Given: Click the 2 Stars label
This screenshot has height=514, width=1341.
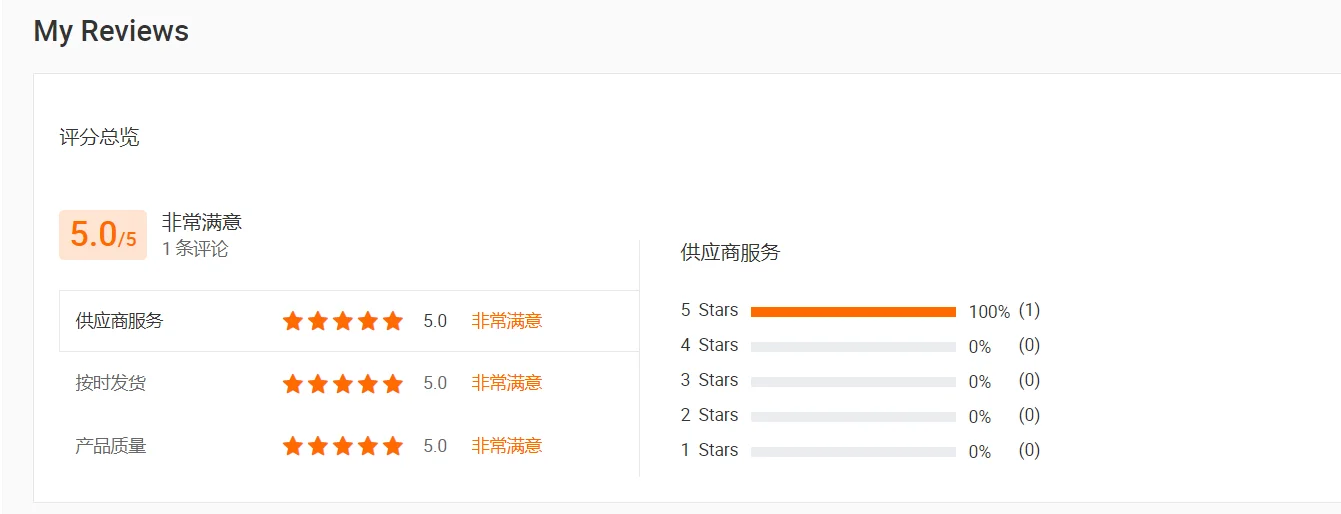Looking at the screenshot, I should [709, 415].
